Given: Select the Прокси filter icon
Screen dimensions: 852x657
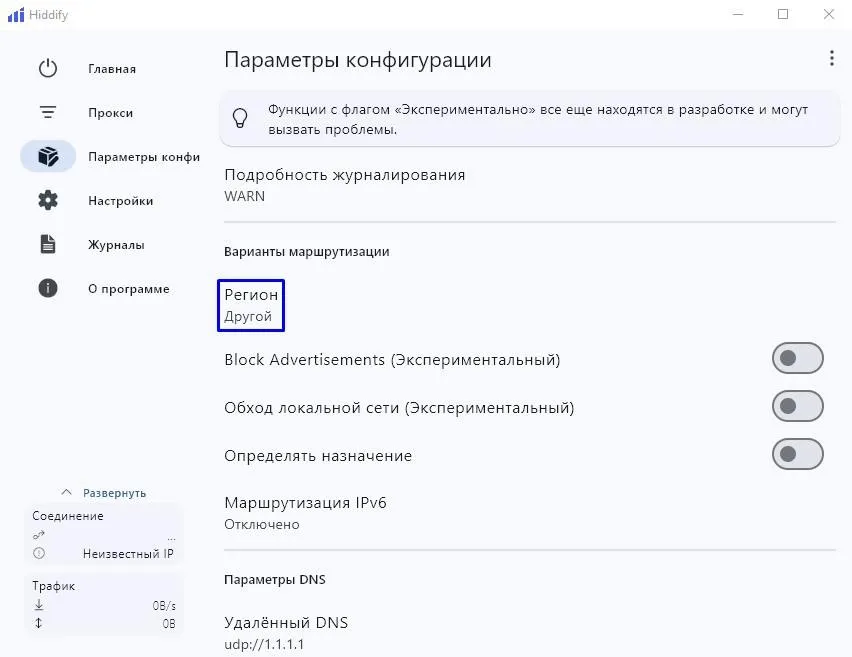Looking at the screenshot, I should (48, 112).
